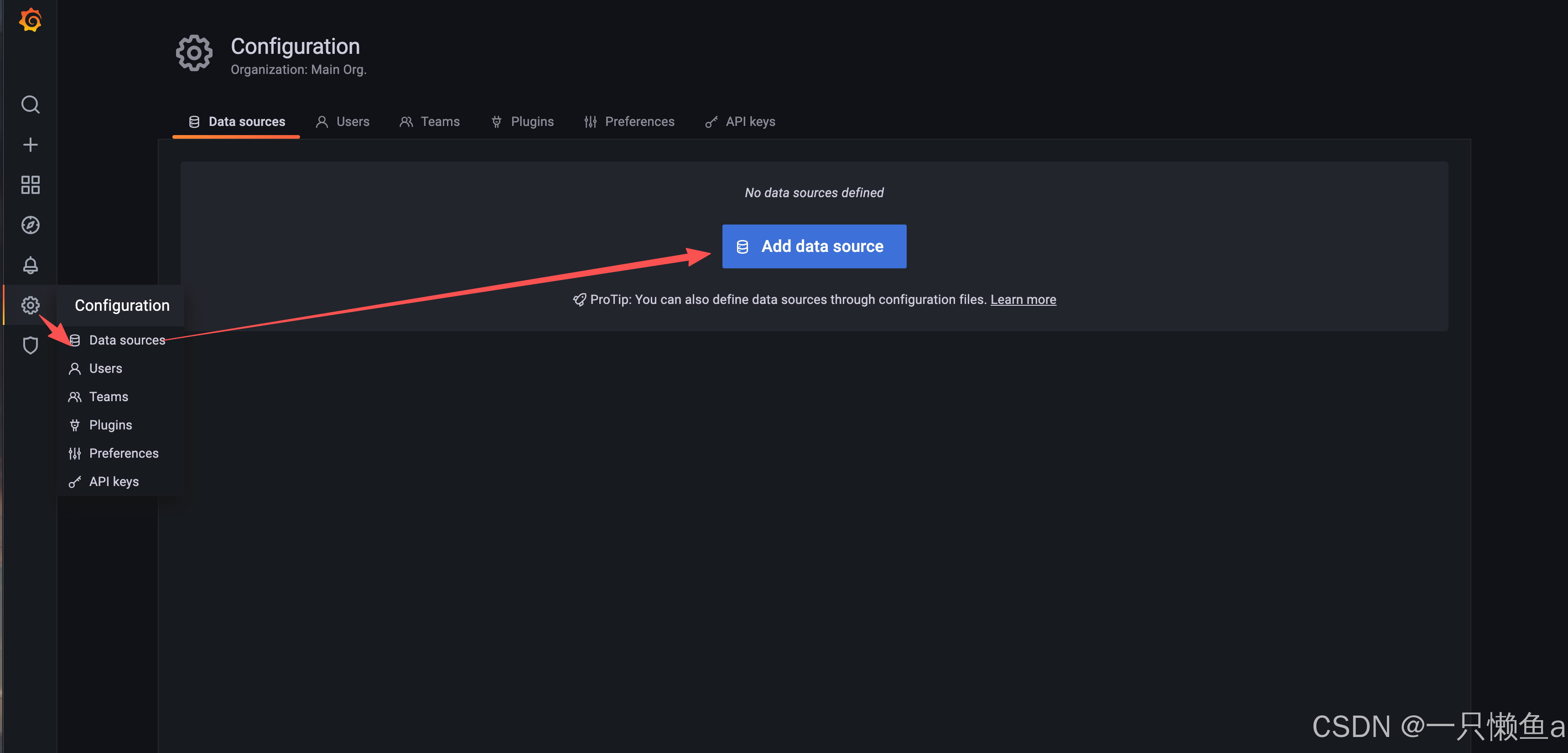This screenshot has height=753, width=1568.
Task: Follow the Learn more link
Action: pyautogui.click(x=1023, y=300)
